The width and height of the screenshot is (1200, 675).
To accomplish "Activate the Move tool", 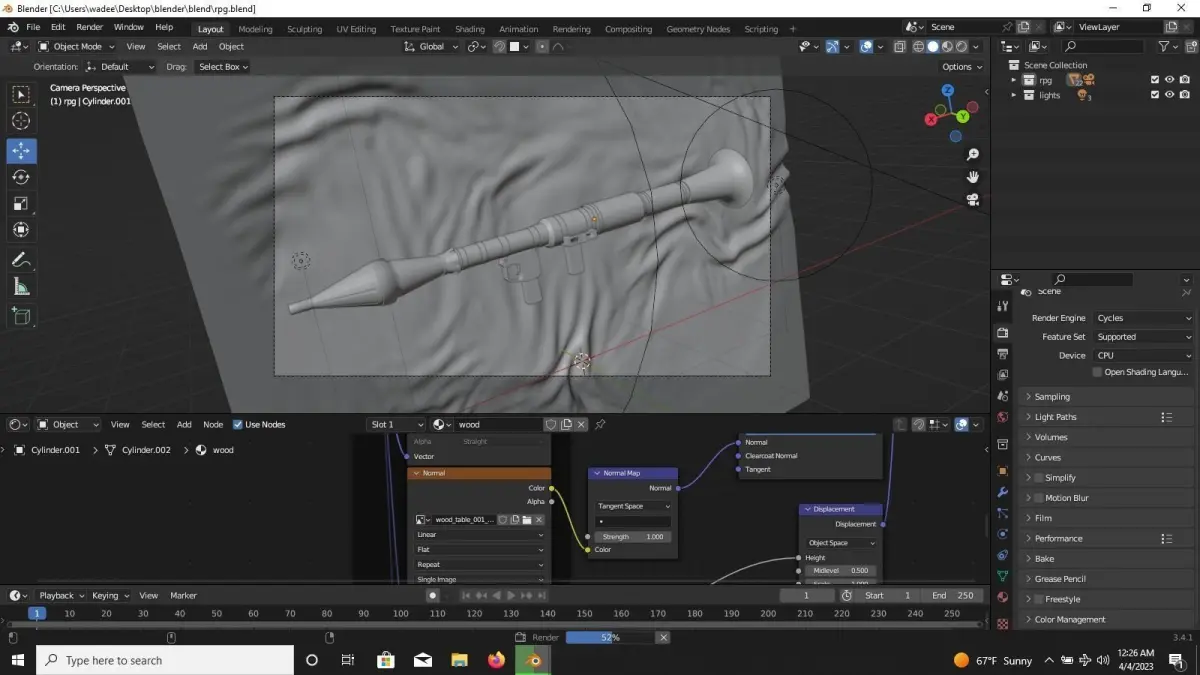I will [x=21, y=151].
